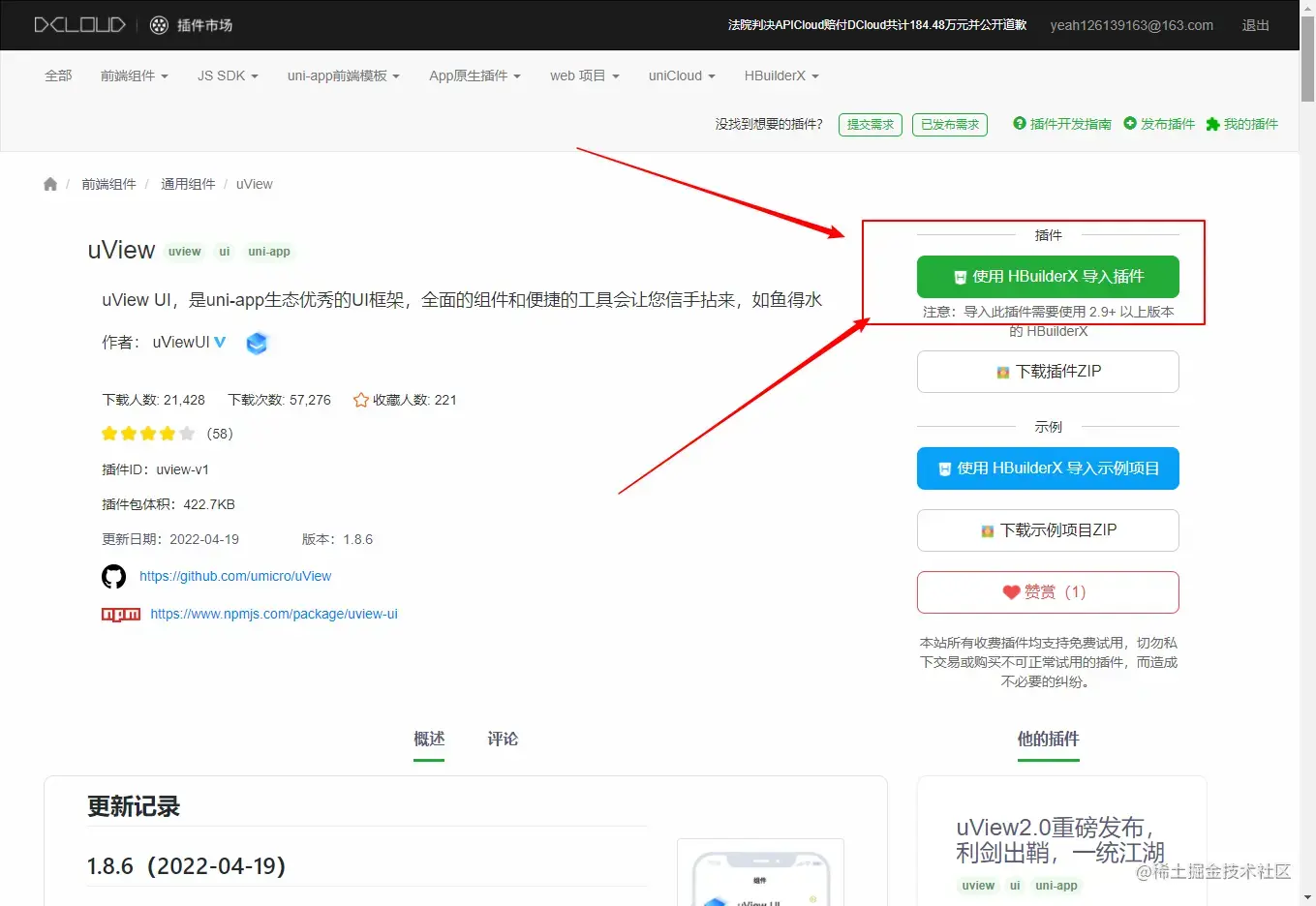Click the 下载插件ZIP button
The height and width of the screenshot is (906, 1316).
click(1047, 372)
